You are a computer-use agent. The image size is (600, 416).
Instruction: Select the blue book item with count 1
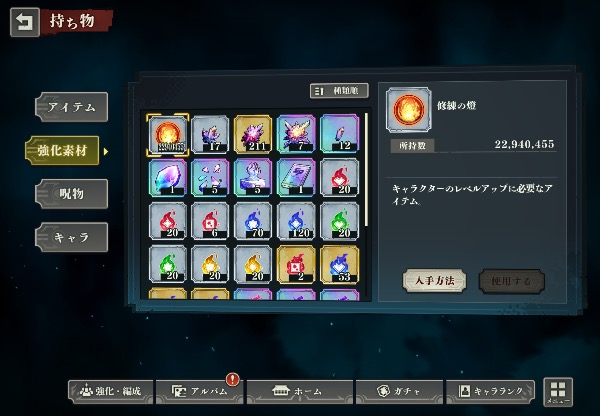coord(296,178)
